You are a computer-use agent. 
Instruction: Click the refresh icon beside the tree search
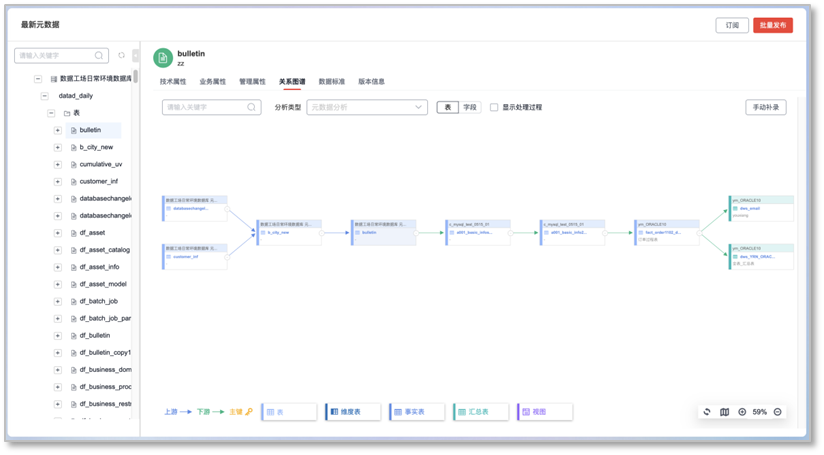pyautogui.click(x=122, y=56)
